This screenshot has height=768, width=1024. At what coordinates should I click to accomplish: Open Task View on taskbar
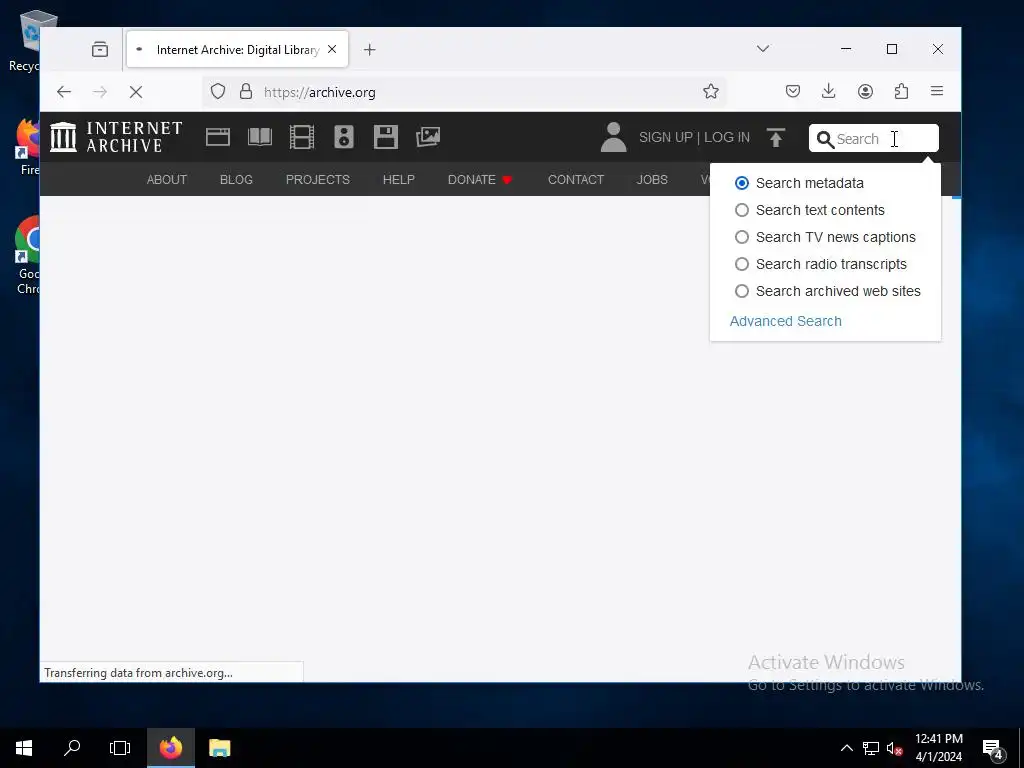coord(120,748)
